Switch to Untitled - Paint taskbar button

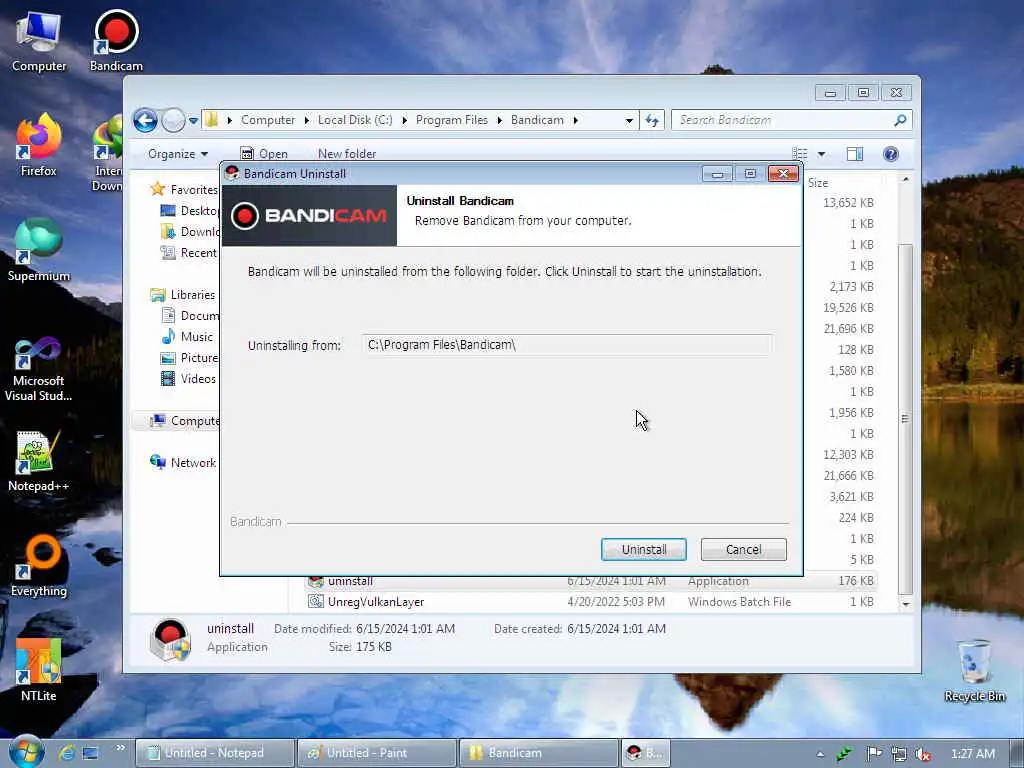pos(376,752)
